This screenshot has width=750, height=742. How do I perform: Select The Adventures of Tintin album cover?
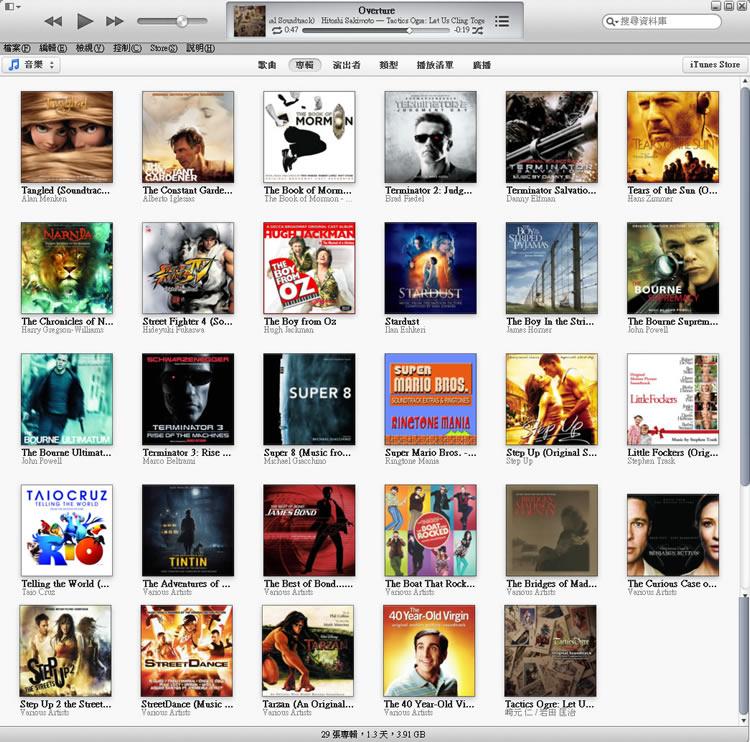[x=188, y=530]
